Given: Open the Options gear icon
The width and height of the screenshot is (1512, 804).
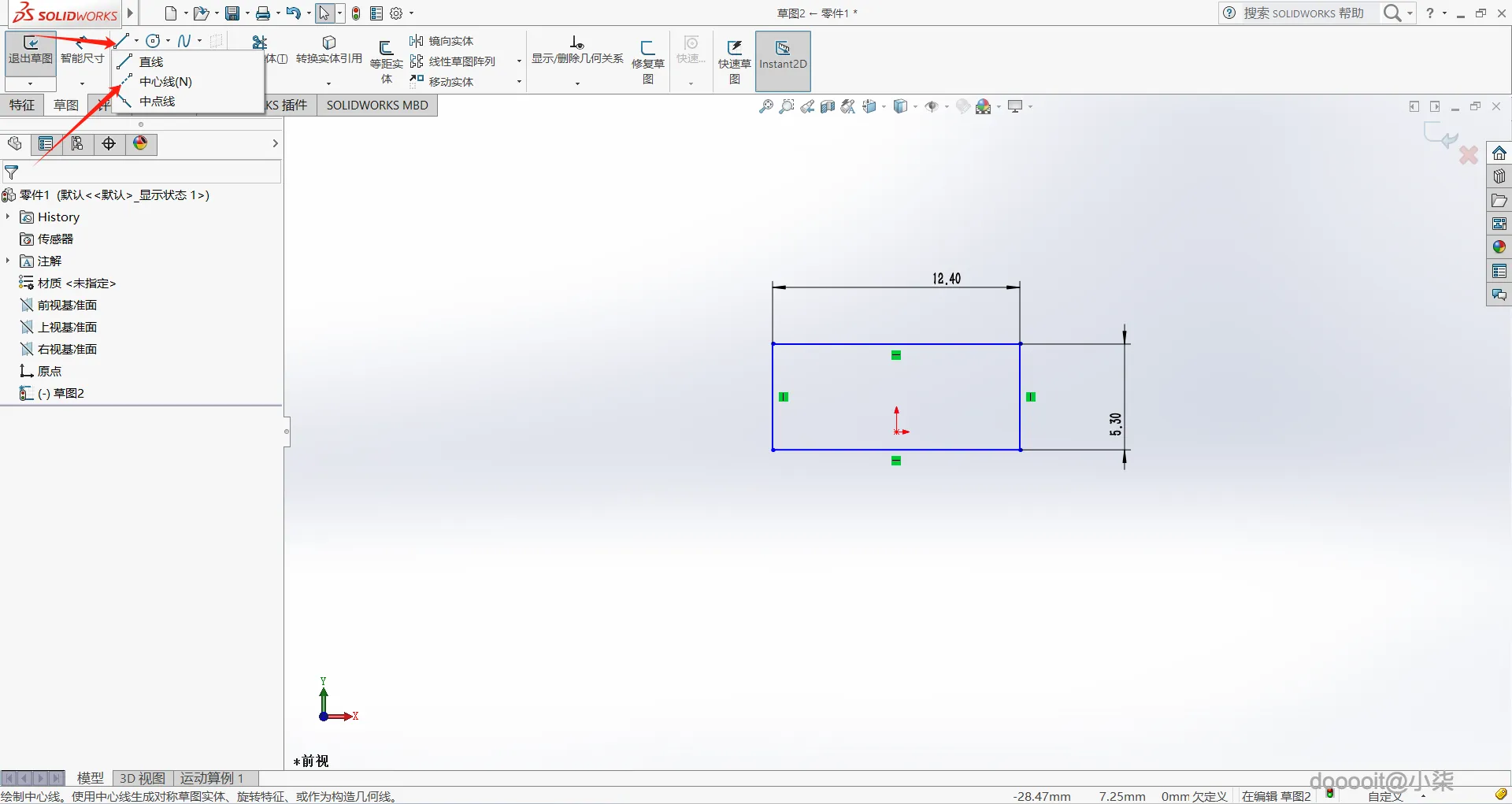Looking at the screenshot, I should tap(396, 13).
